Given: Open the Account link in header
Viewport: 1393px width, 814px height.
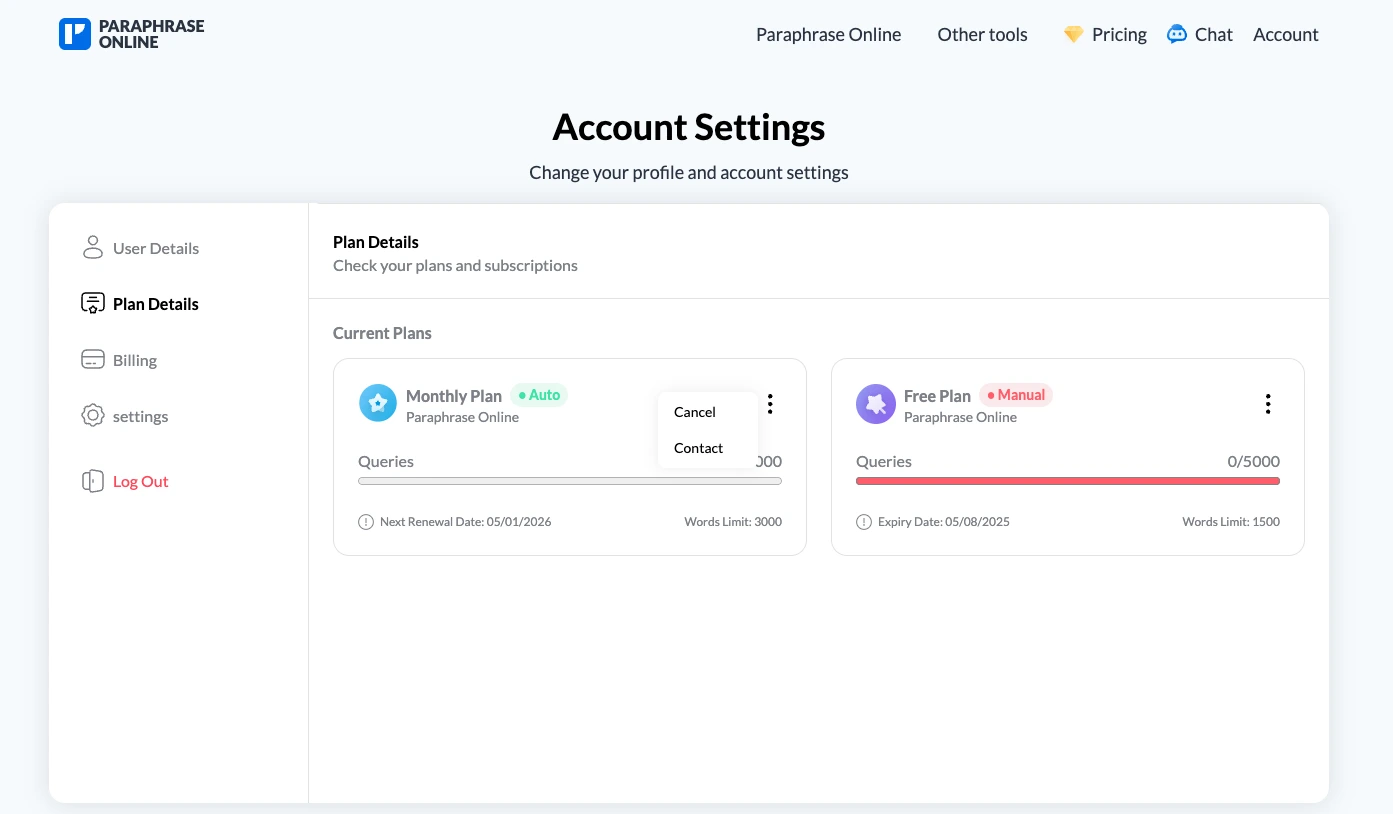Looking at the screenshot, I should coord(1285,34).
